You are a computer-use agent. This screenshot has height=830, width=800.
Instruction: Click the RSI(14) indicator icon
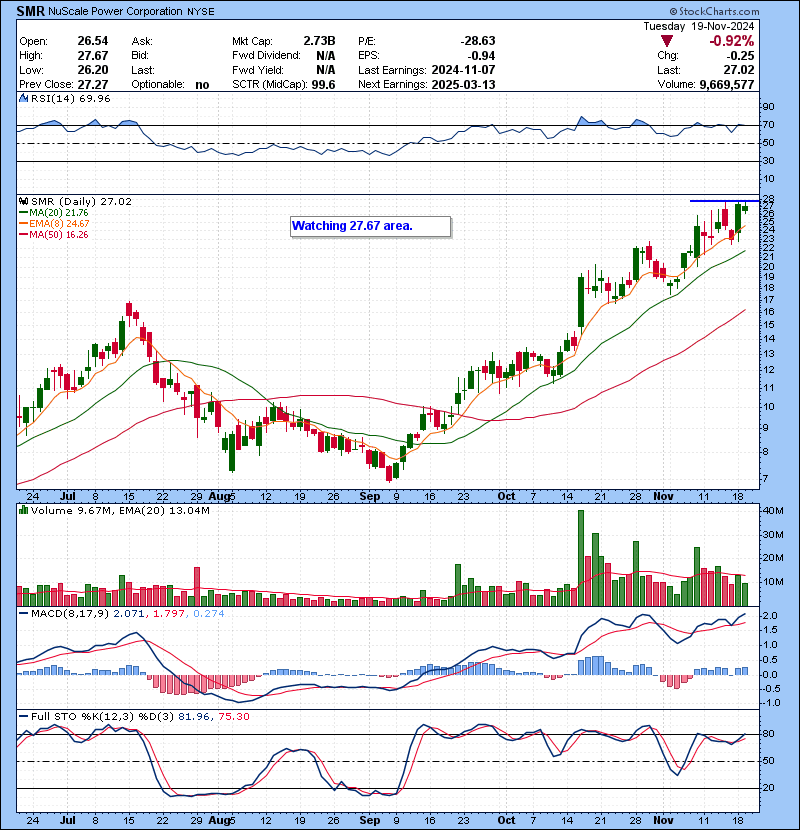[23, 98]
